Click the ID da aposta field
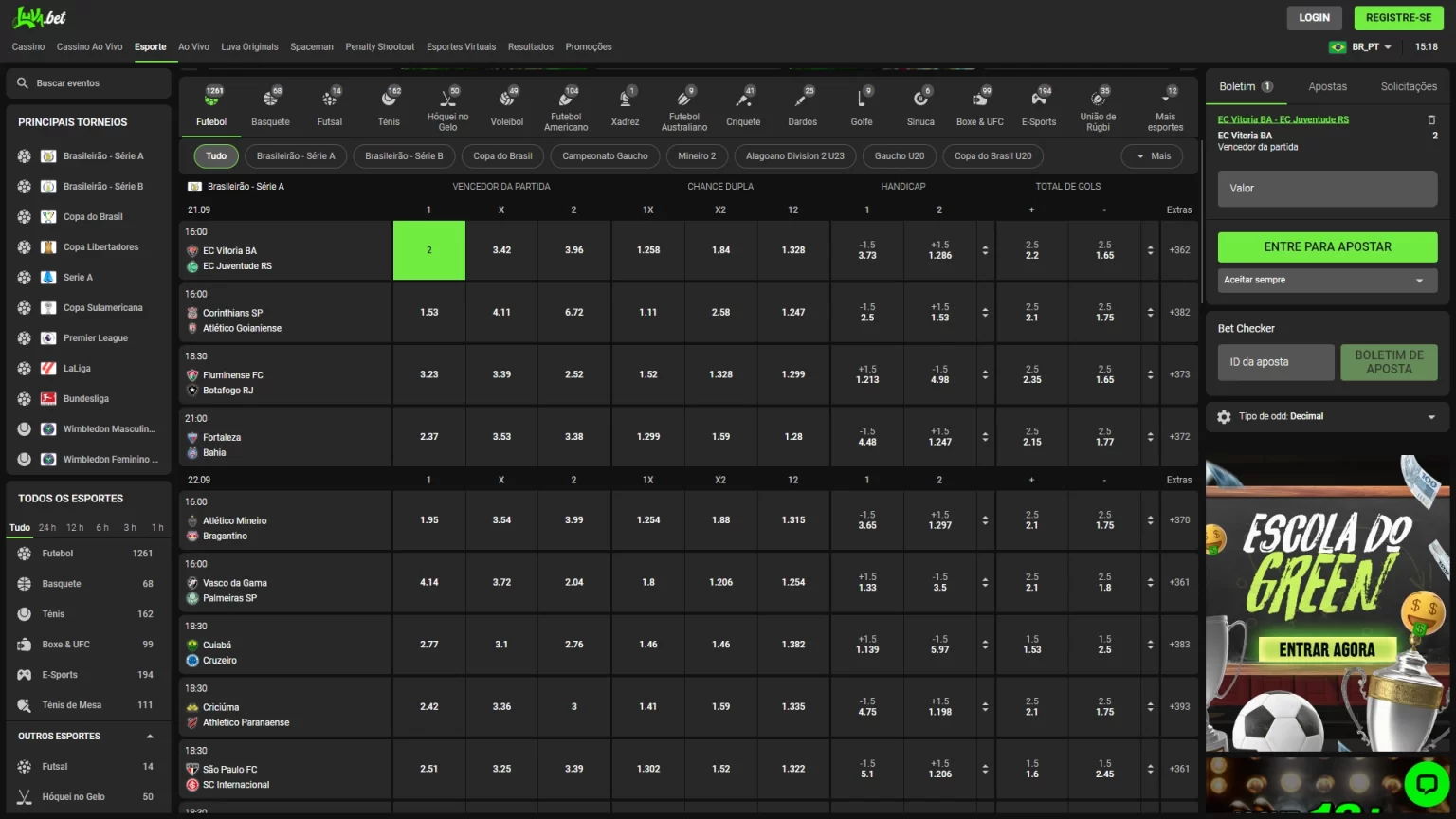The width and height of the screenshot is (1456, 819). pyautogui.click(x=1276, y=362)
